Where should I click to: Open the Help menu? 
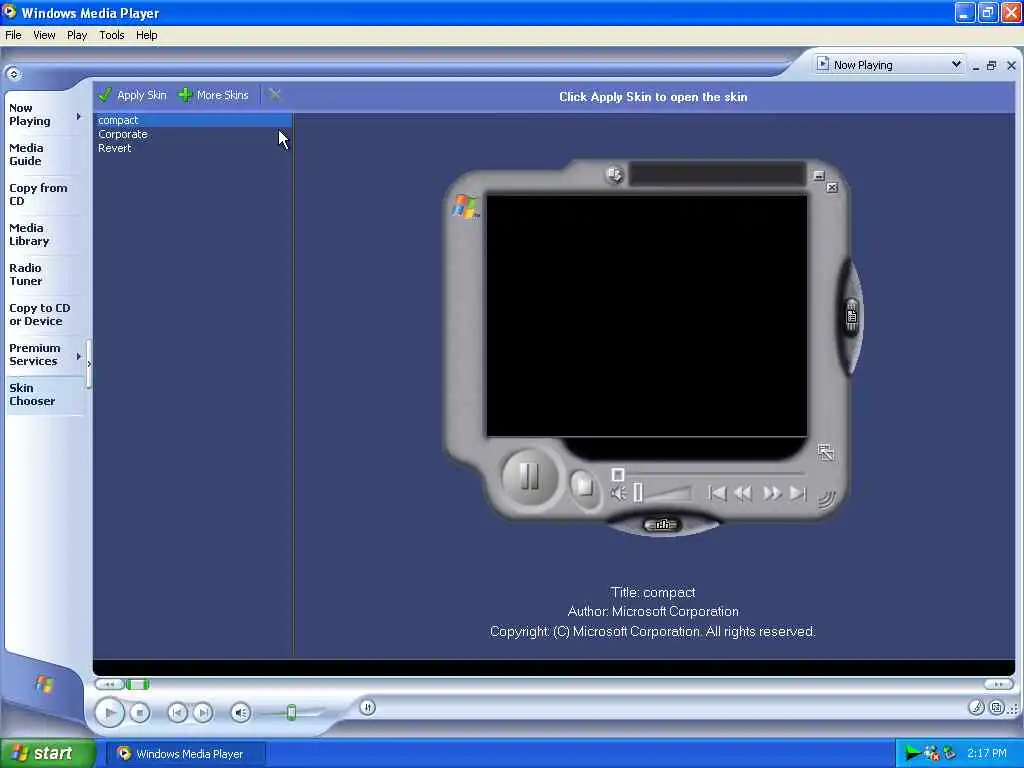point(146,35)
